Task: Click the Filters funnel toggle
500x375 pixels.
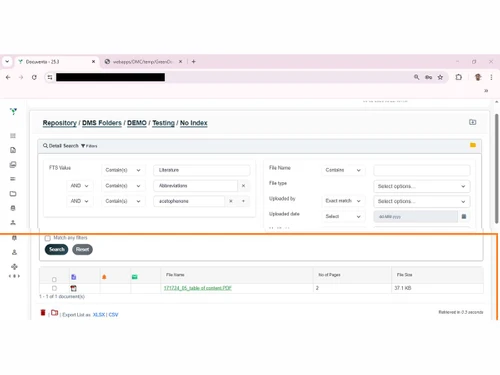Action: [89, 146]
